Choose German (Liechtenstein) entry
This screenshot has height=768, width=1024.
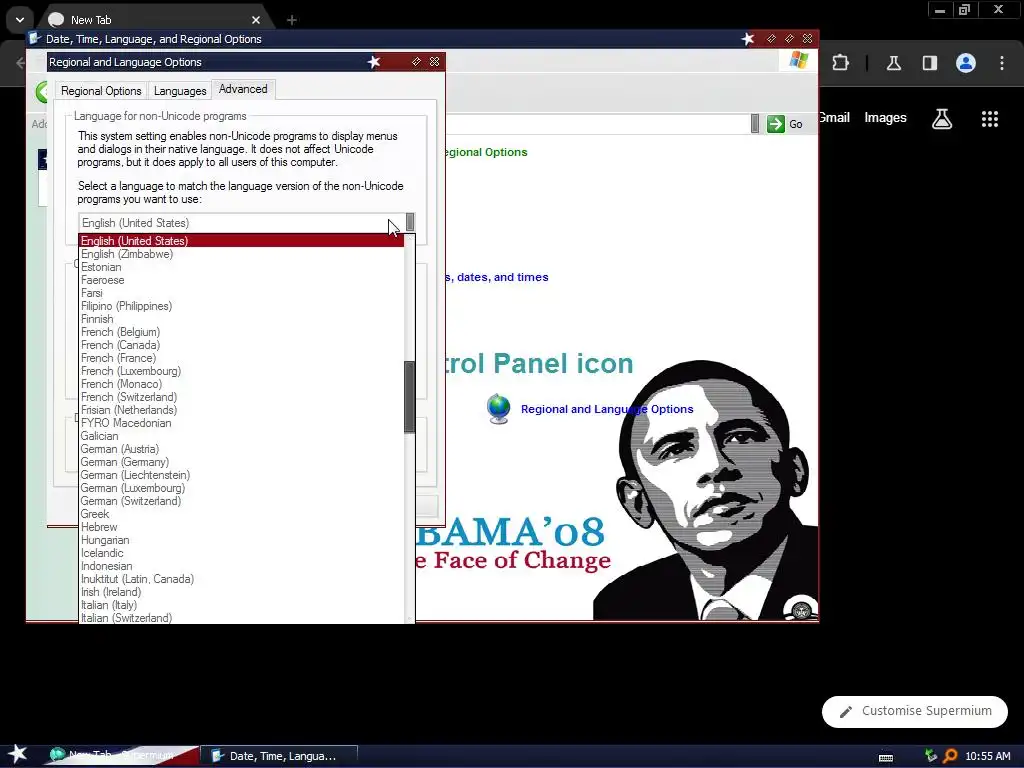pyautogui.click(x=241, y=475)
